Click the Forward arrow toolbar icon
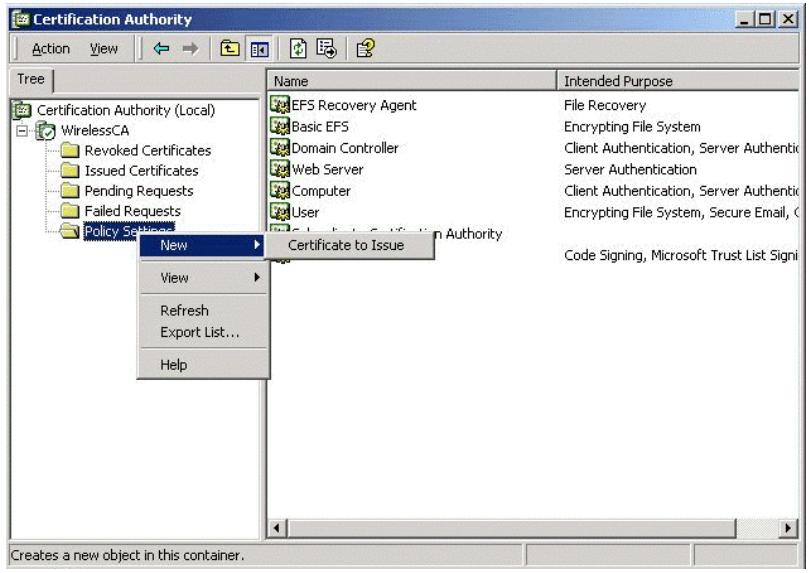The width and height of the screenshot is (809, 573). coord(190,49)
